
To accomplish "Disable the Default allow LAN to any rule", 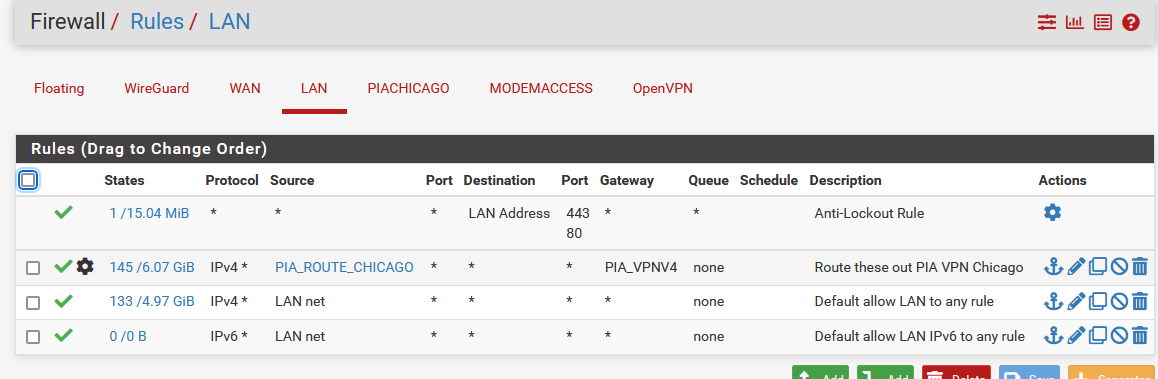I will click(x=1119, y=301).
